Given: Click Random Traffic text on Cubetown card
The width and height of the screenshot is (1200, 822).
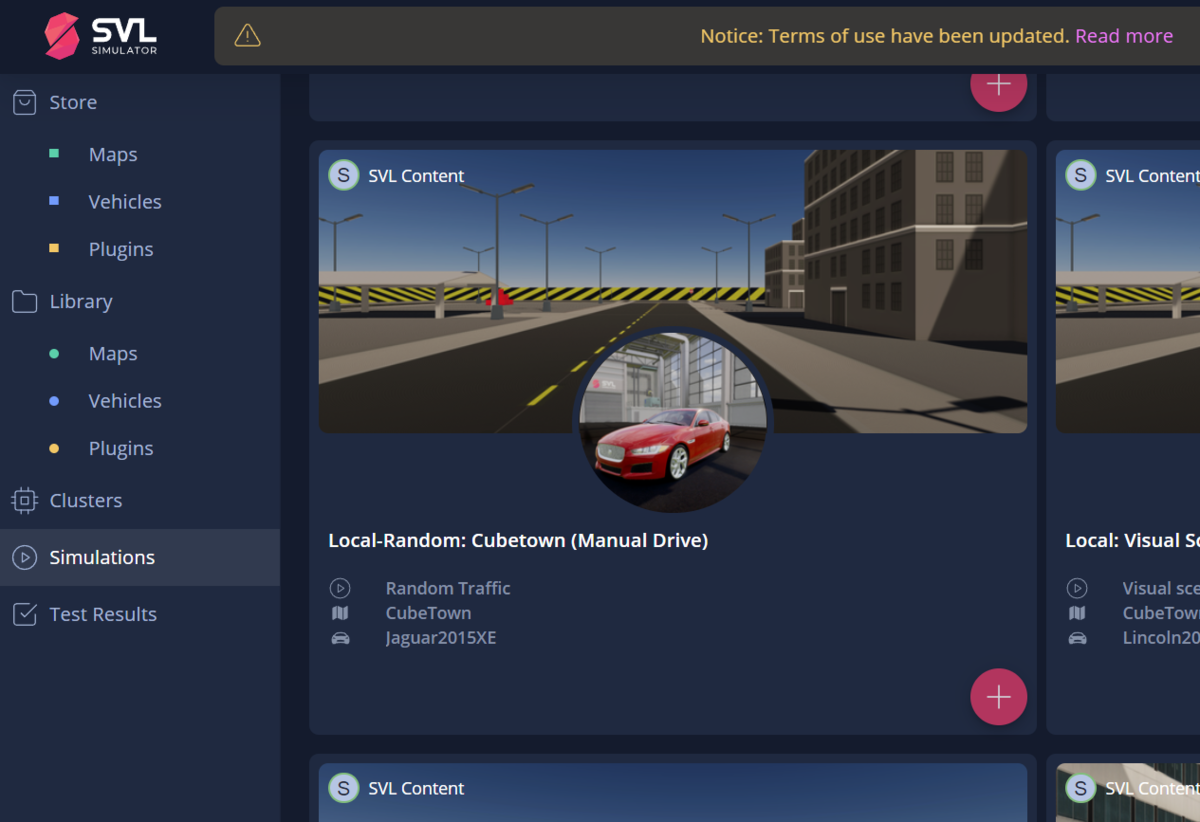Looking at the screenshot, I should [x=448, y=588].
